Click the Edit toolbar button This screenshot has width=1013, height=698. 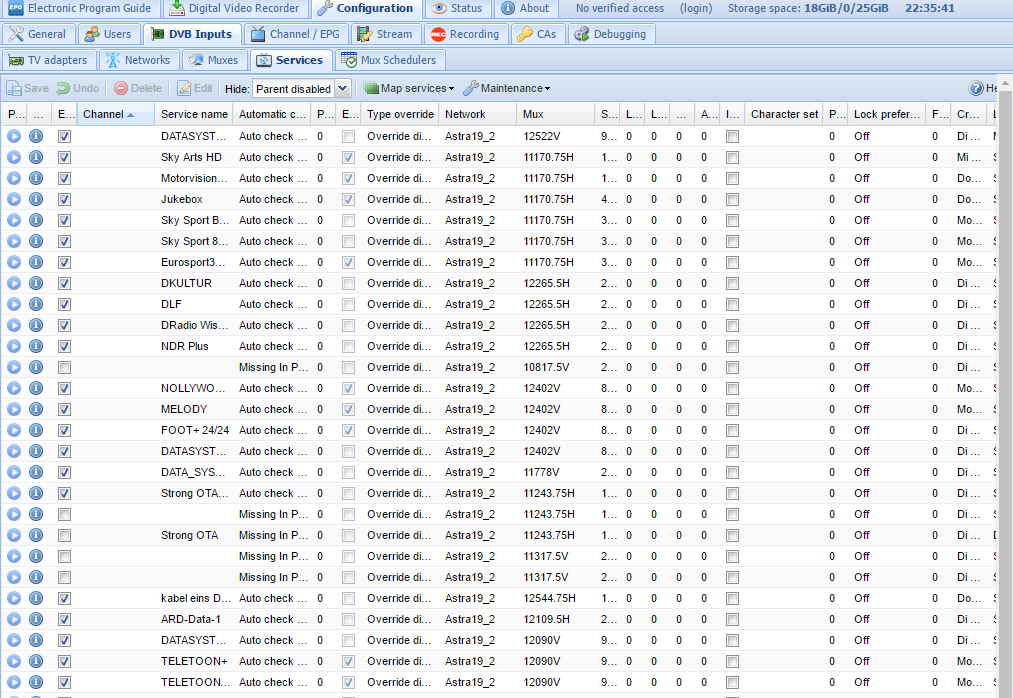pyautogui.click(x=194, y=88)
